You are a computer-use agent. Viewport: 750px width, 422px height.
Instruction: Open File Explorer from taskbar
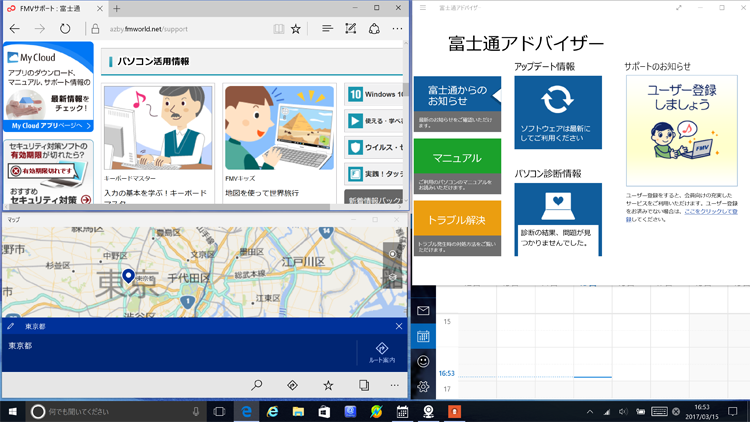click(298, 411)
